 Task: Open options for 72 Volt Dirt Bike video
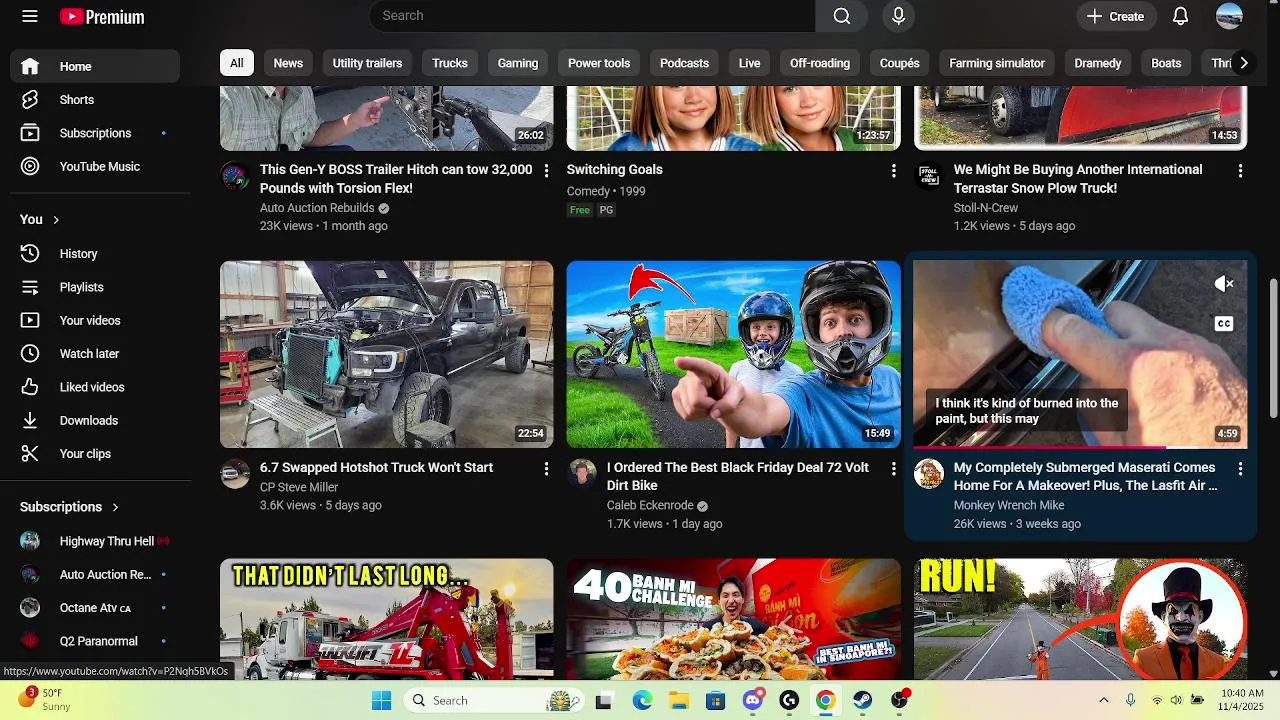tap(893, 469)
